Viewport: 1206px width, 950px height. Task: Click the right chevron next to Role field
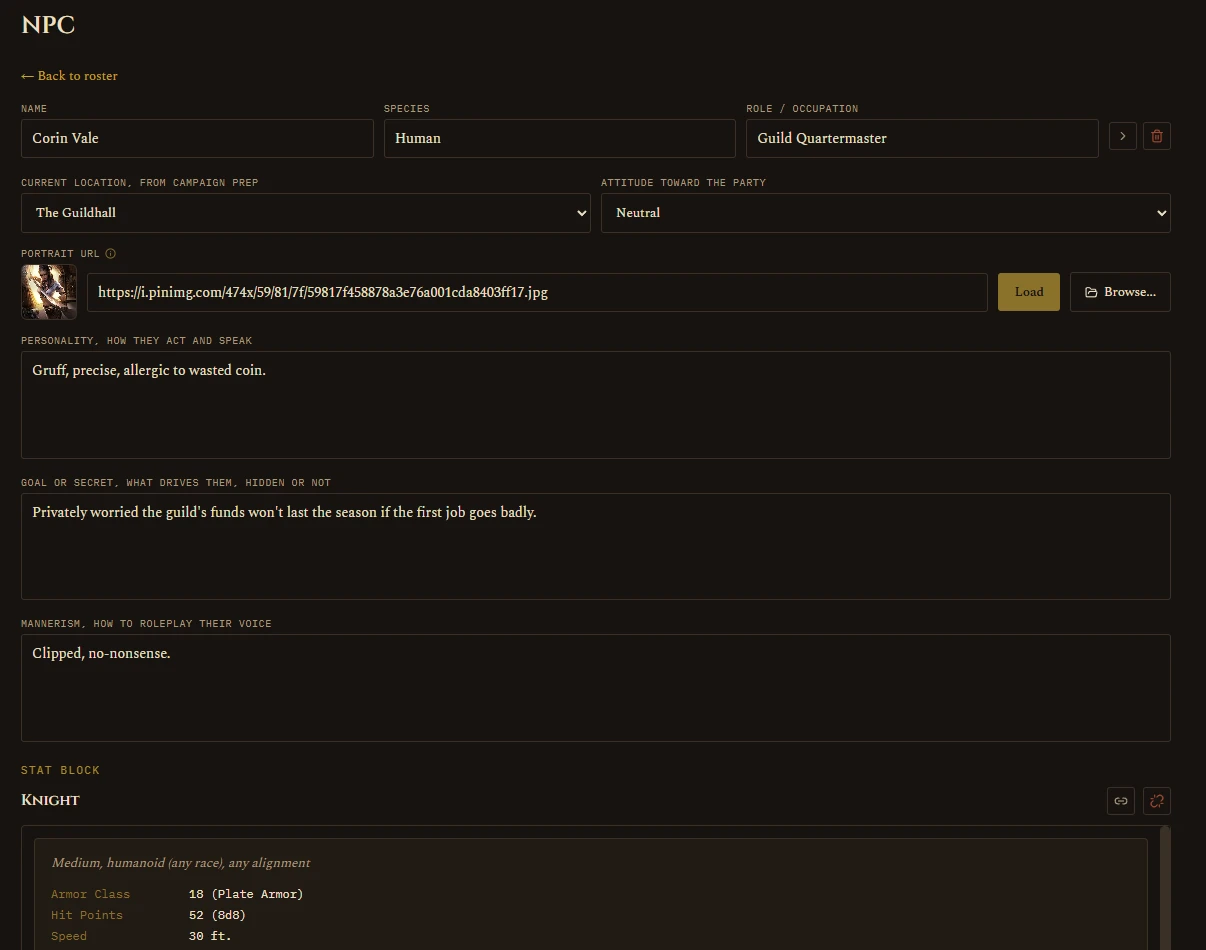point(1123,136)
